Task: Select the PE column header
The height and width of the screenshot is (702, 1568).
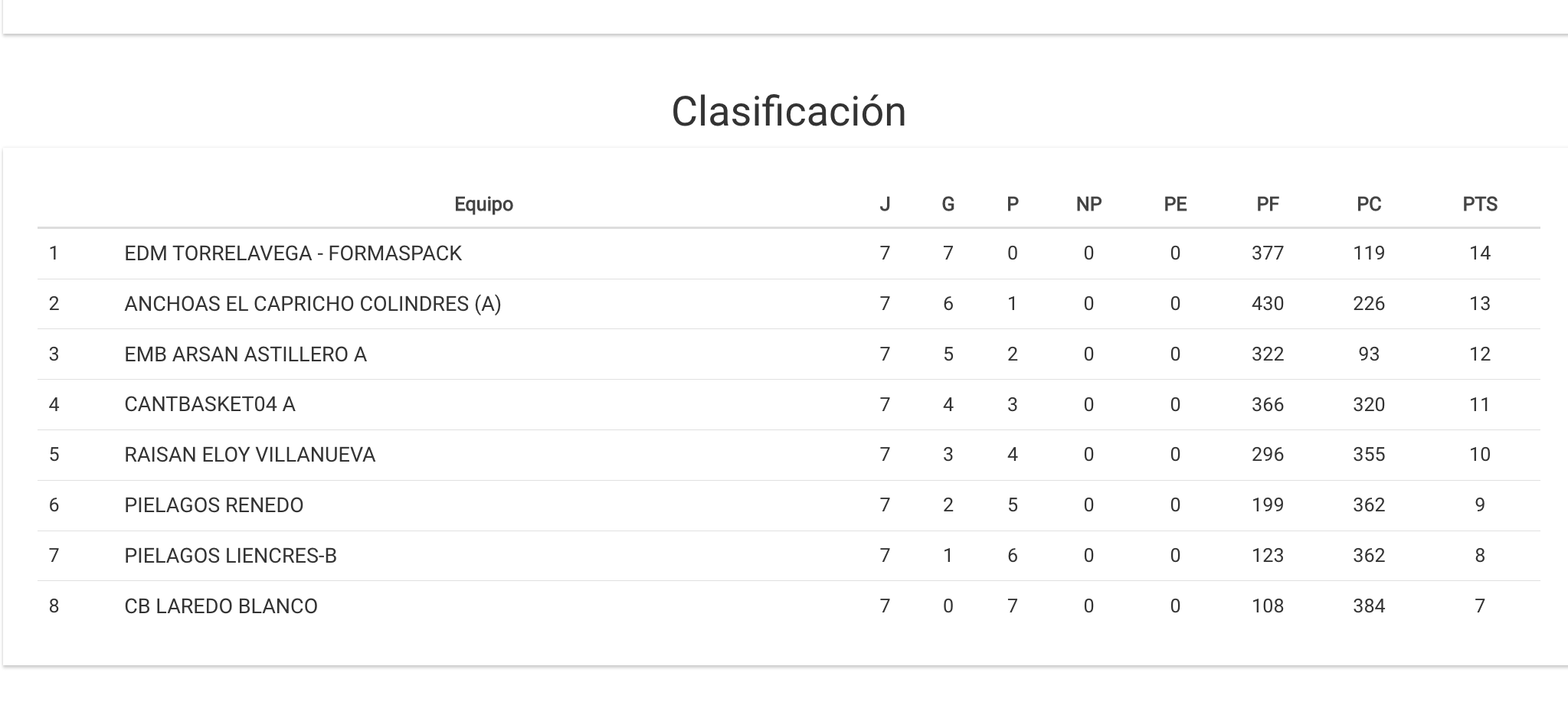Action: 1175,204
